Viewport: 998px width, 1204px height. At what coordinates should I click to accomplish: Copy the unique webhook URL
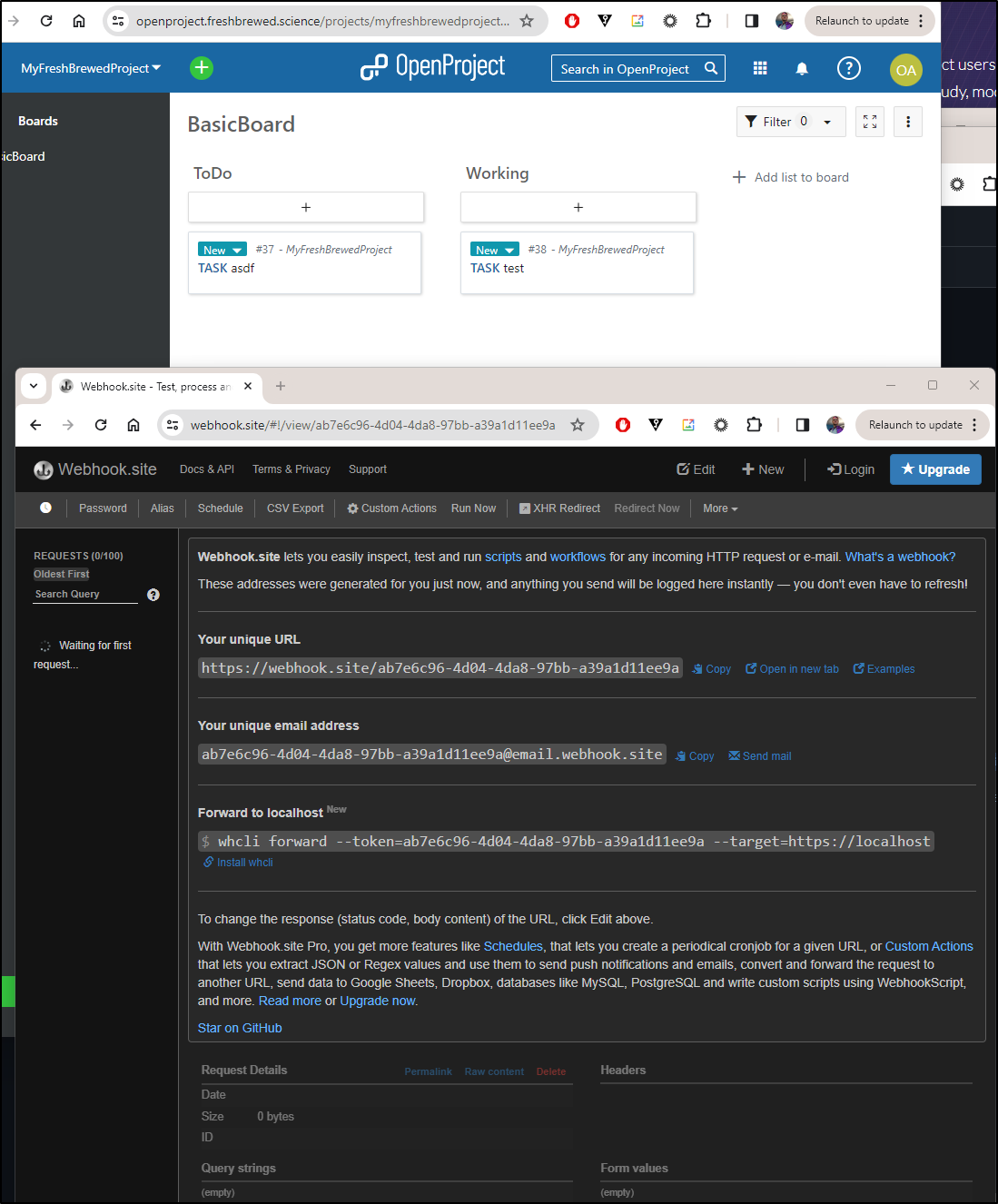coord(712,669)
